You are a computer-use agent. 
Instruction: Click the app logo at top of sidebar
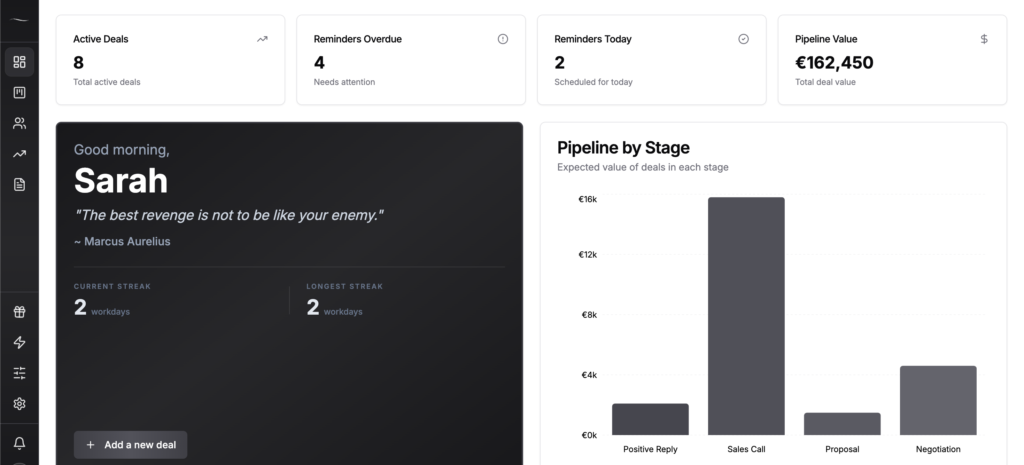click(x=19, y=20)
